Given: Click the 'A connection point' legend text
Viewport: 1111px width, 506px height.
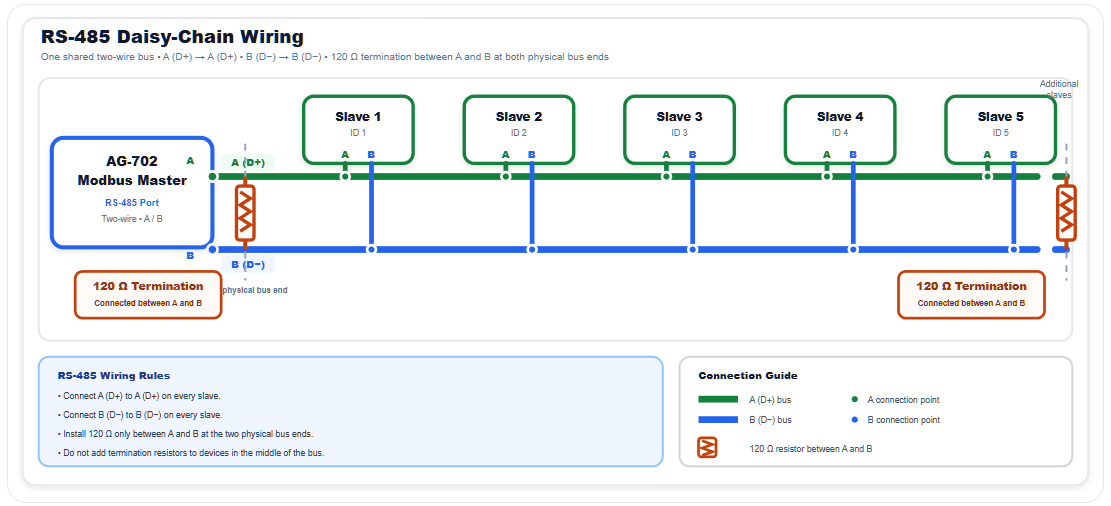Looking at the screenshot, I should 903,400.
